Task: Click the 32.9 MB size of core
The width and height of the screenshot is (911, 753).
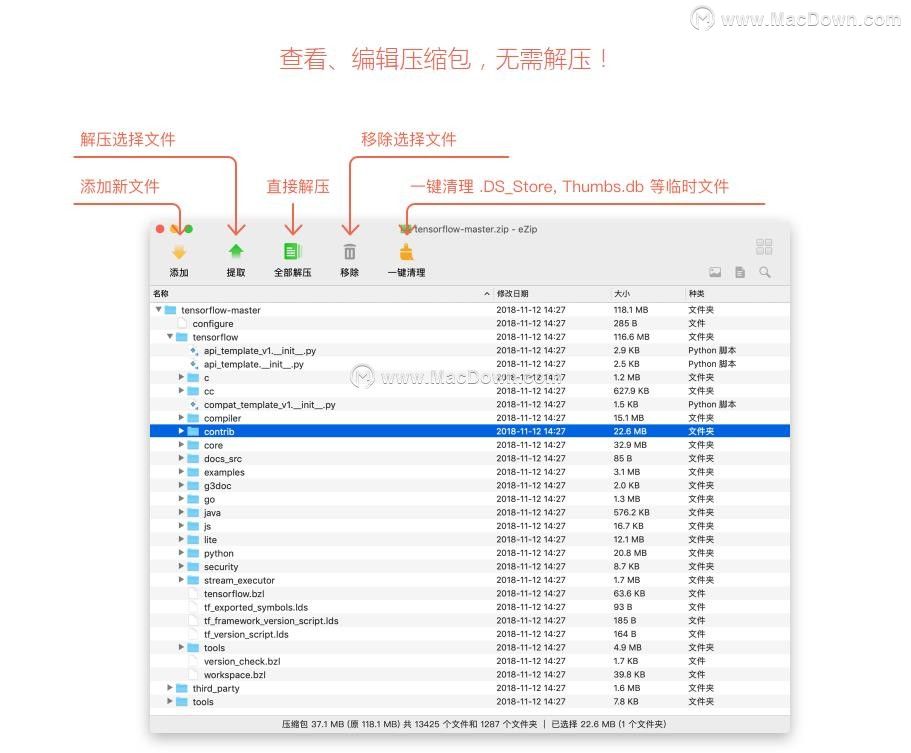Action: pyautogui.click(x=630, y=444)
